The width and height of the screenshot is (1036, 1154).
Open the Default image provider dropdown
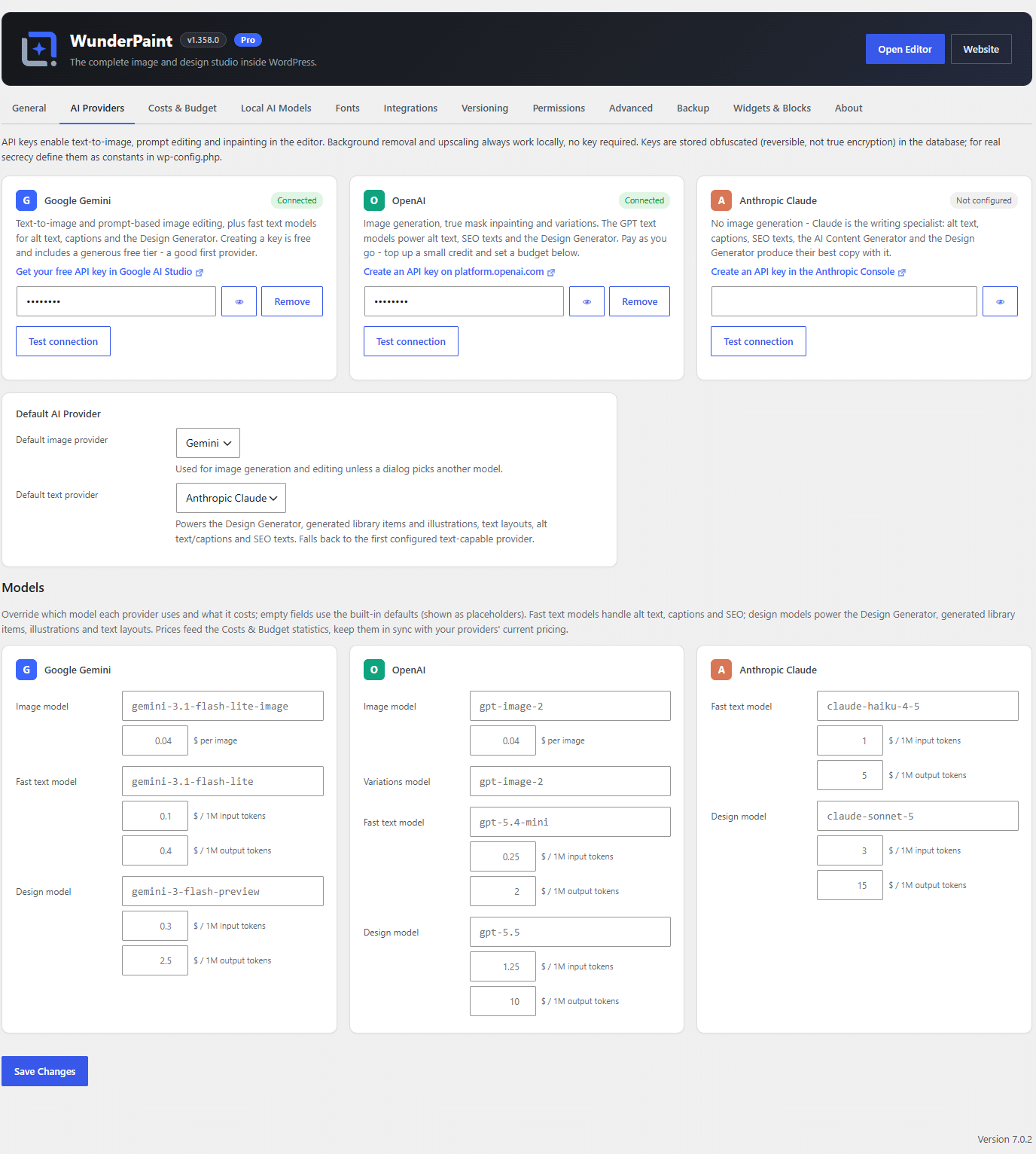pyautogui.click(x=208, y=443)
